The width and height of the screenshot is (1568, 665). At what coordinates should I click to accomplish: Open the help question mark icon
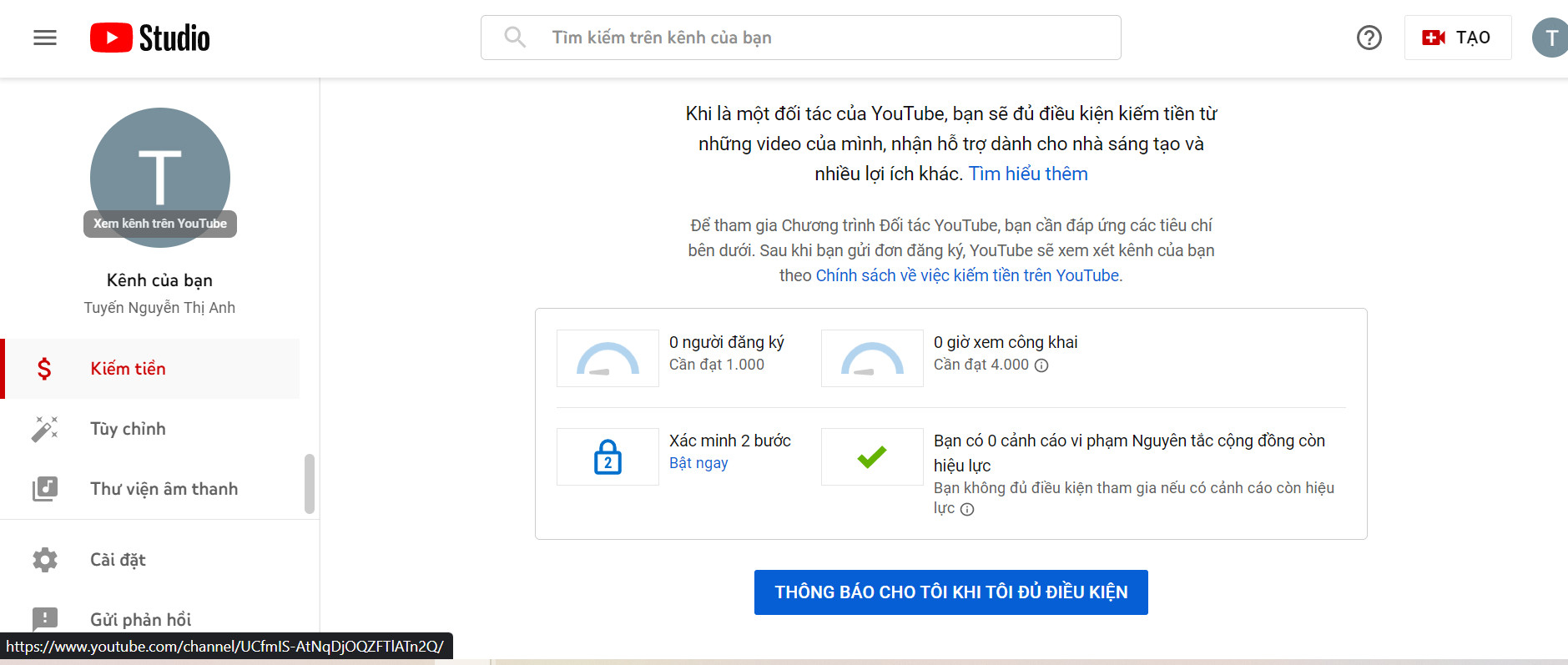tap(1369, 38)
